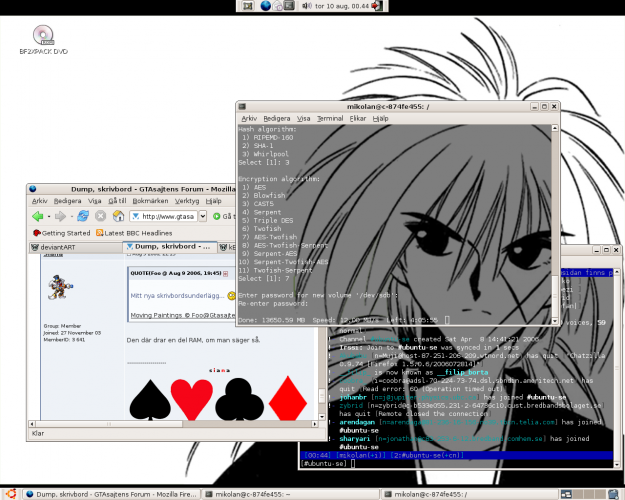Open terminal Visa menu
This screenshot has height=500, width=625.
(x=303, y=118)
